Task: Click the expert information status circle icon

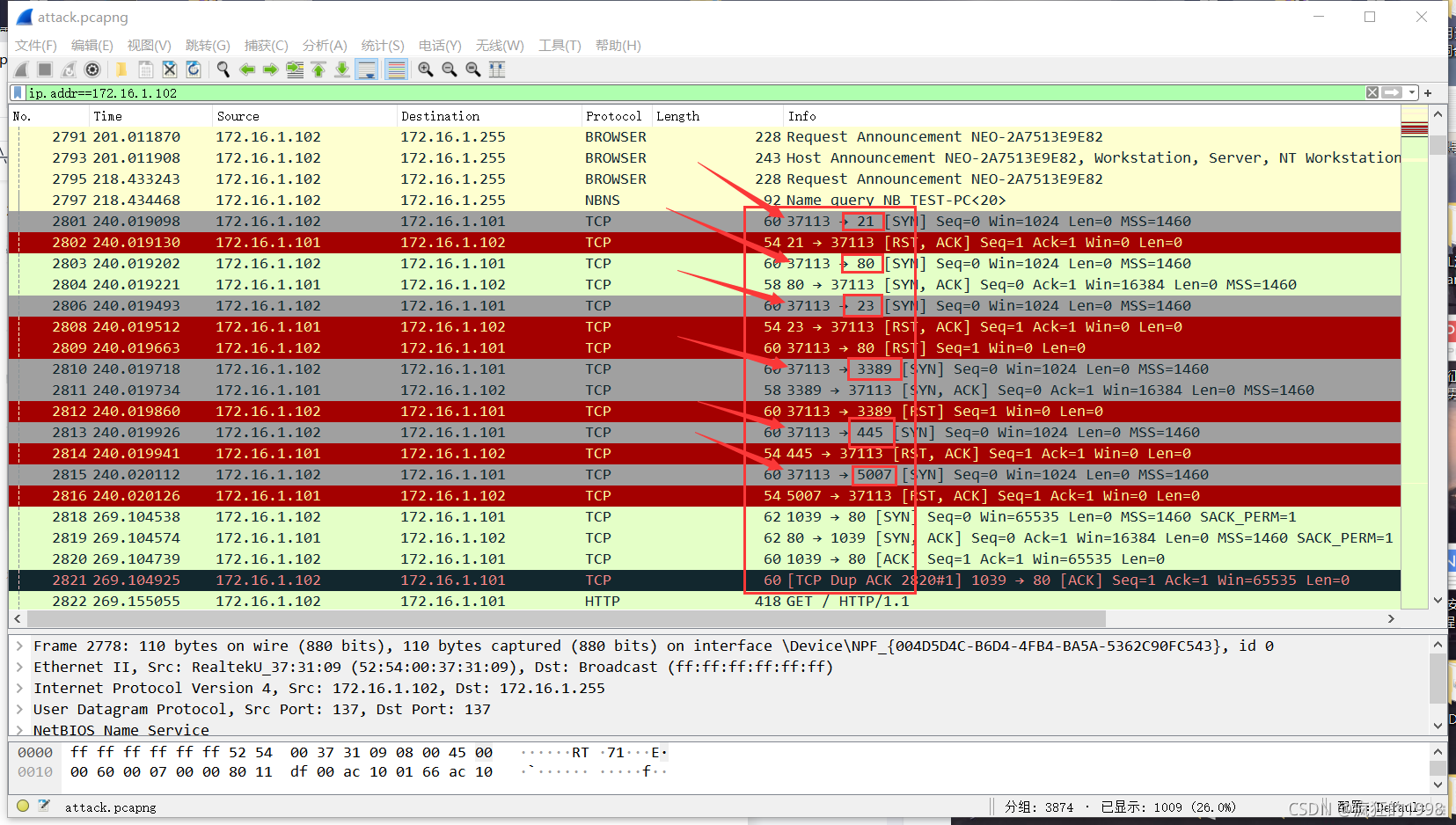Action: [x=23, y=806]
